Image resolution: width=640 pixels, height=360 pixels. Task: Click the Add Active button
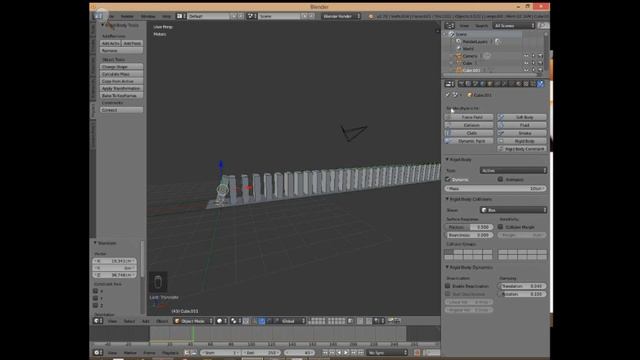coord(111,43)
